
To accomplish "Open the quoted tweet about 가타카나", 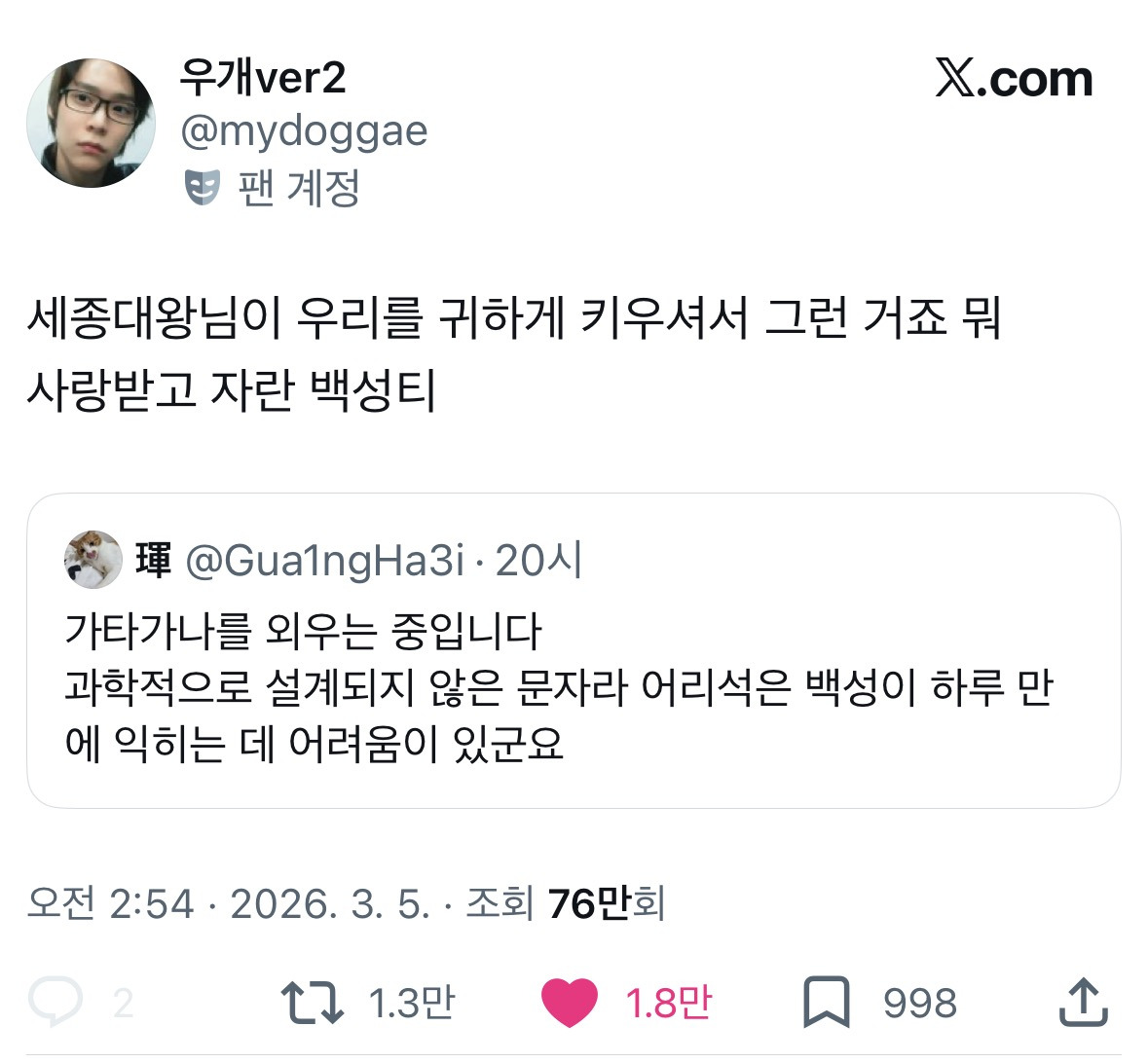I will 574,651.
